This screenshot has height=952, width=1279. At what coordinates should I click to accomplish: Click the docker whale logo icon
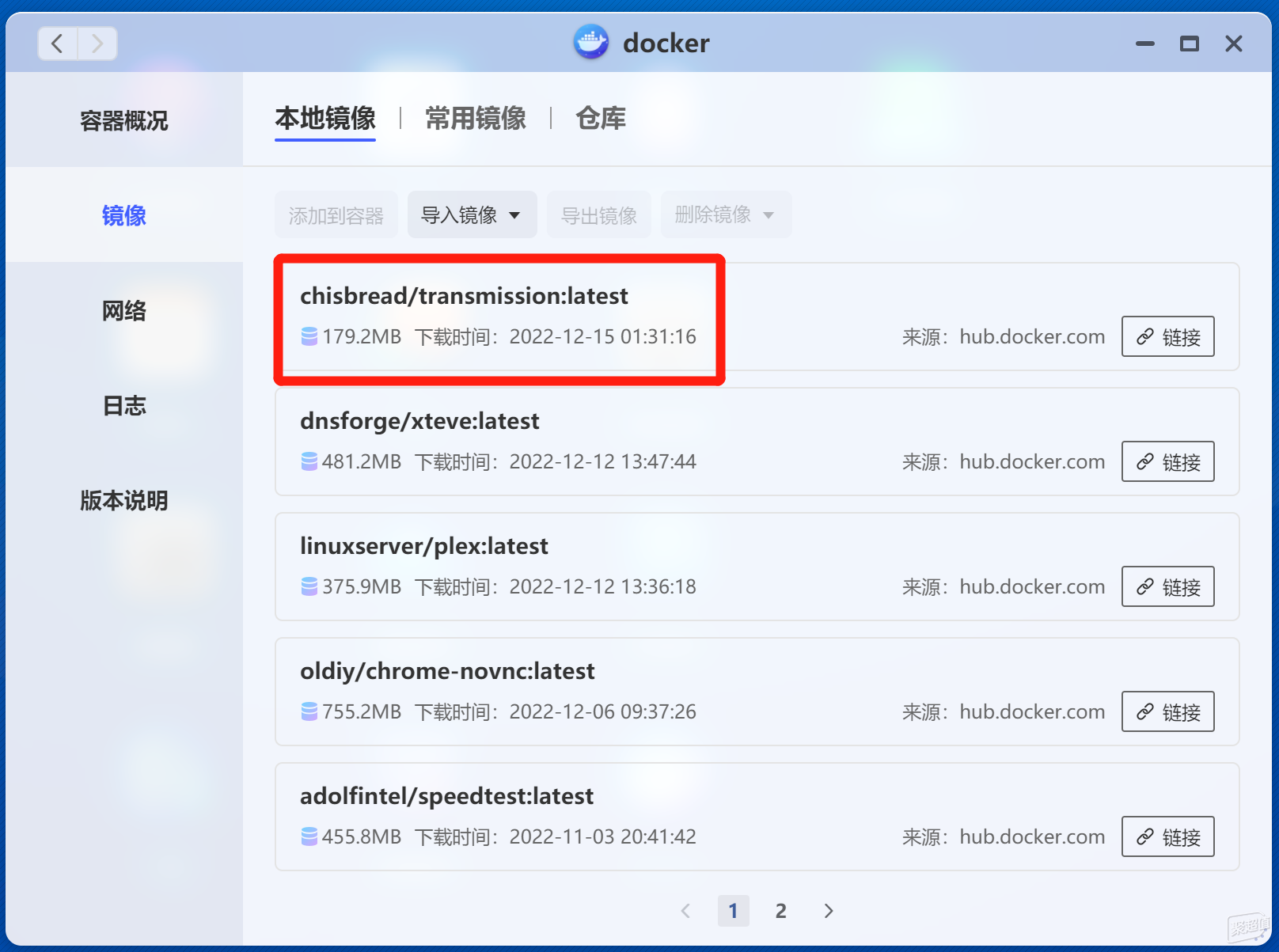591,43
